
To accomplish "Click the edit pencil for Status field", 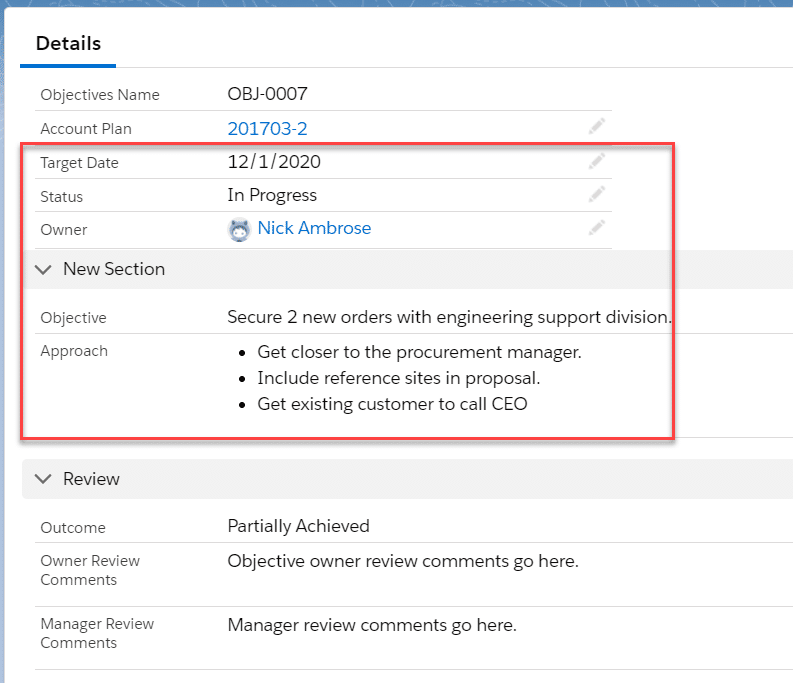I will (x=597, y=194).
